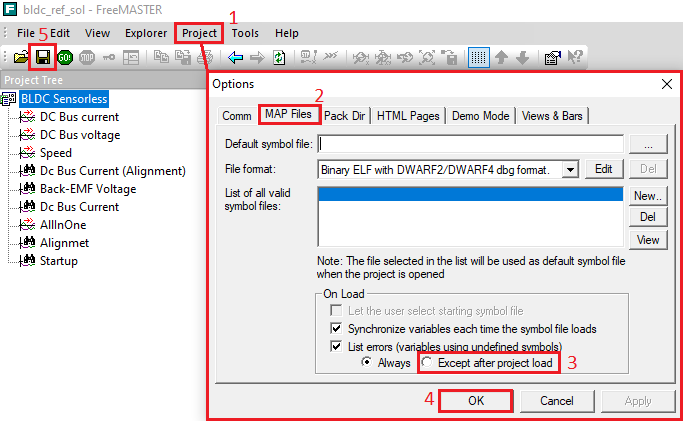The width and height of the screenshot is (683, 421).
Task: Close the Options dialog with X
Action: pyautogui.click(x=666, y=84)
